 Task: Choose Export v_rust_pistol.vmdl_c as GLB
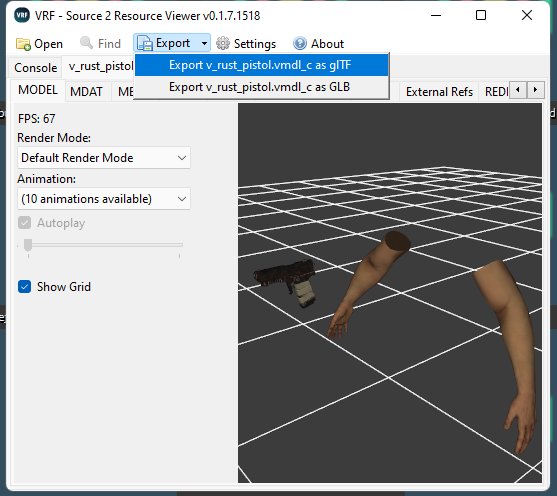pos(261,87)
